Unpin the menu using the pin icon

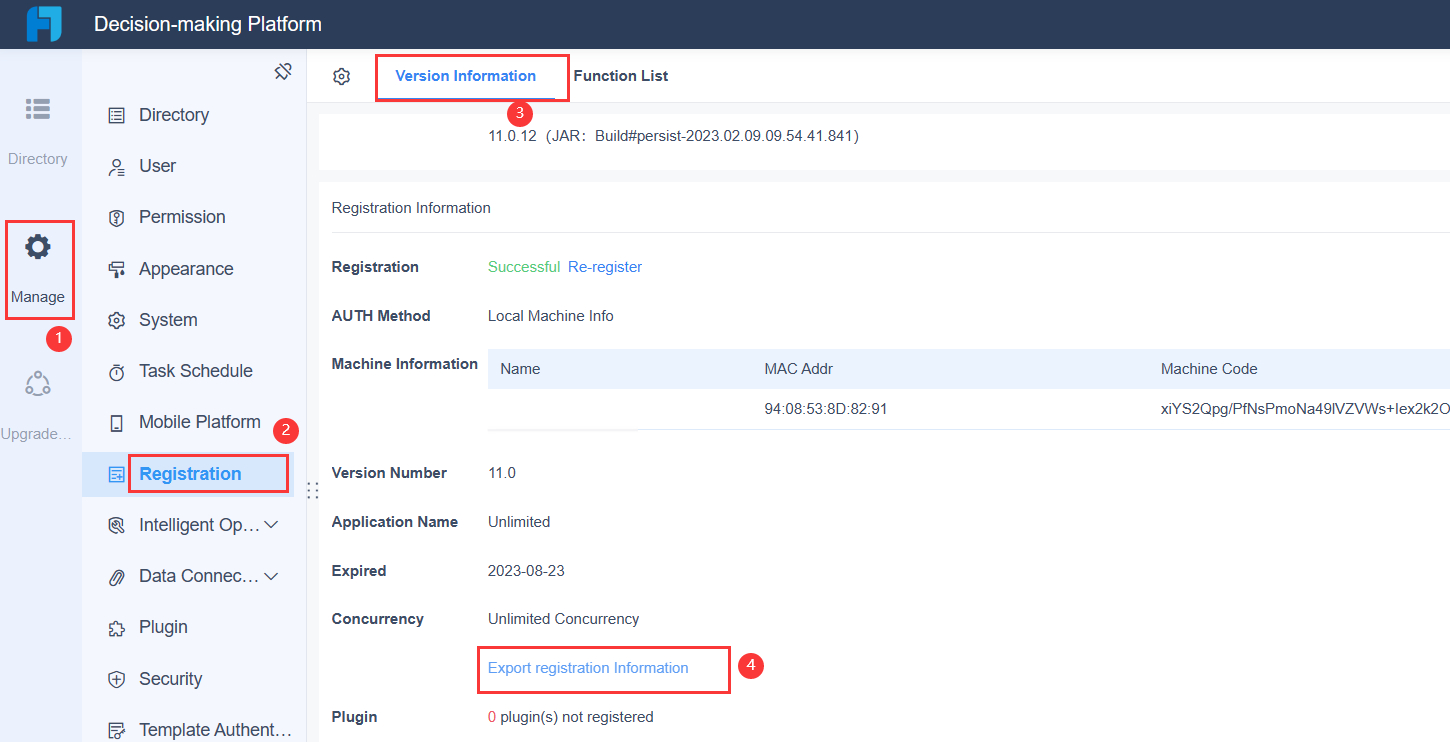click(283, 71)
